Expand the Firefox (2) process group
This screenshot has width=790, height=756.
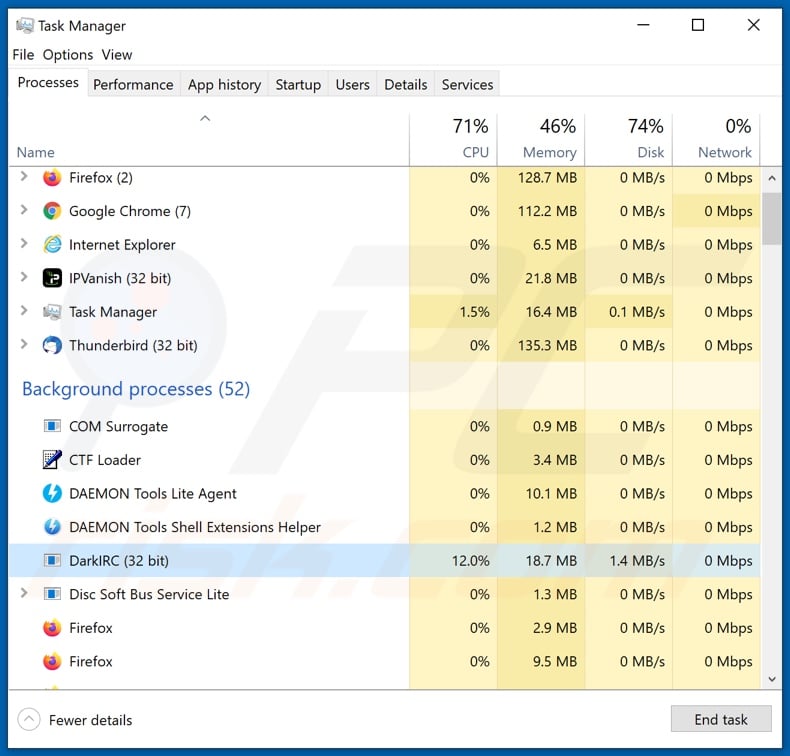[24, 176]
